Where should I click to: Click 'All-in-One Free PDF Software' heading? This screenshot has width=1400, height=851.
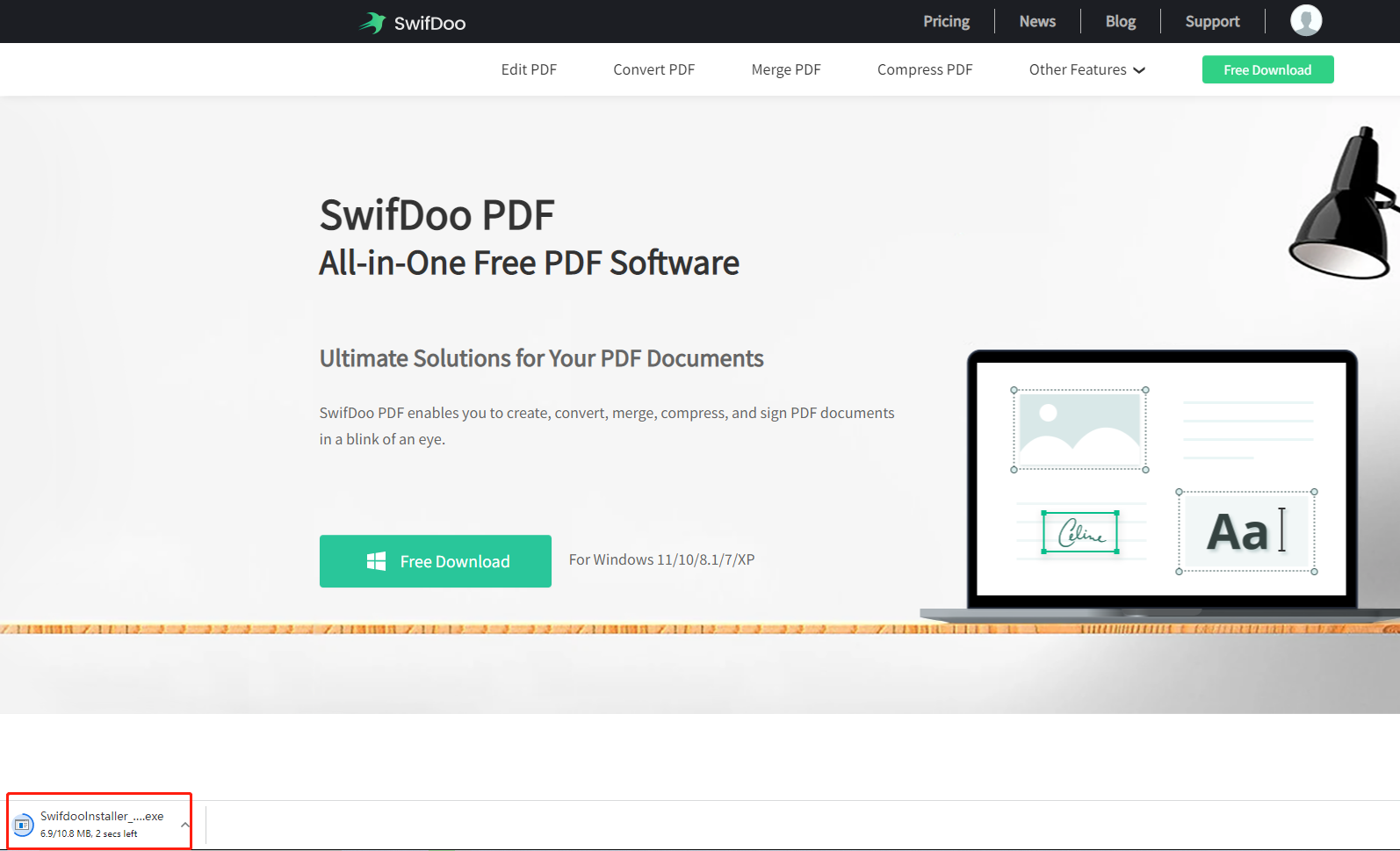529,263
